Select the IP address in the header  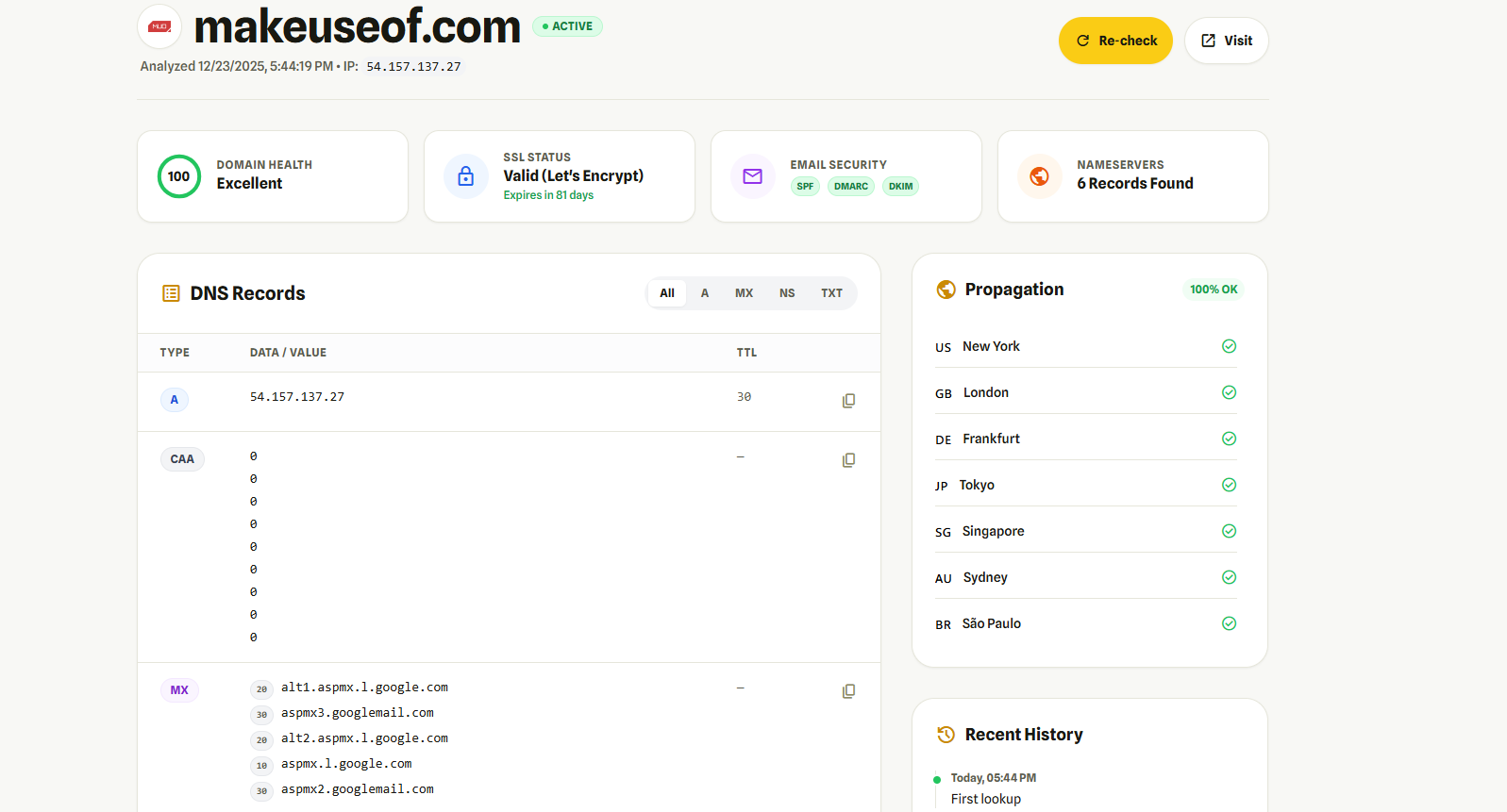pyautogui.click(x=413, y=67)
